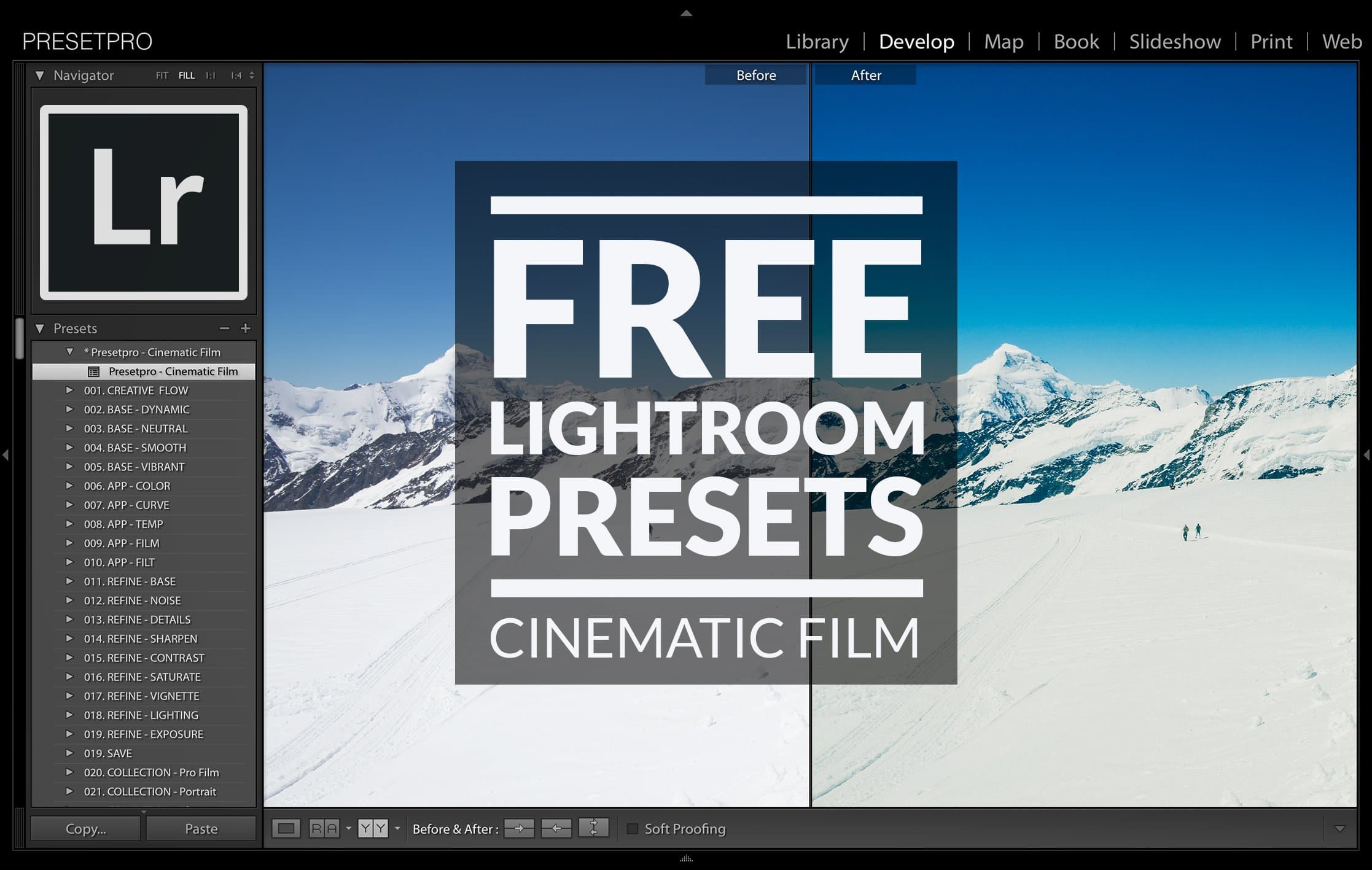Viewport: 1372px width, 870px height.
Task: Click minus icon to remove preset
Action: coord(225,328)
